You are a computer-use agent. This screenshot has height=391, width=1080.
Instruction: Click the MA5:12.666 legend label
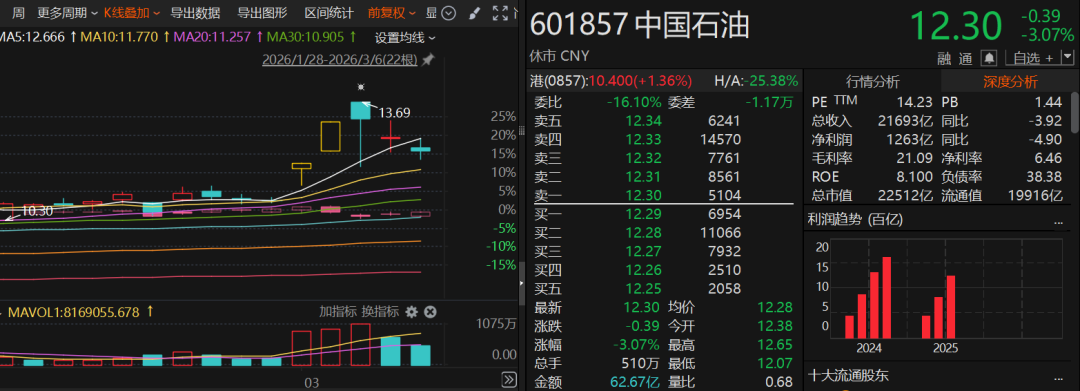(32, 37)
